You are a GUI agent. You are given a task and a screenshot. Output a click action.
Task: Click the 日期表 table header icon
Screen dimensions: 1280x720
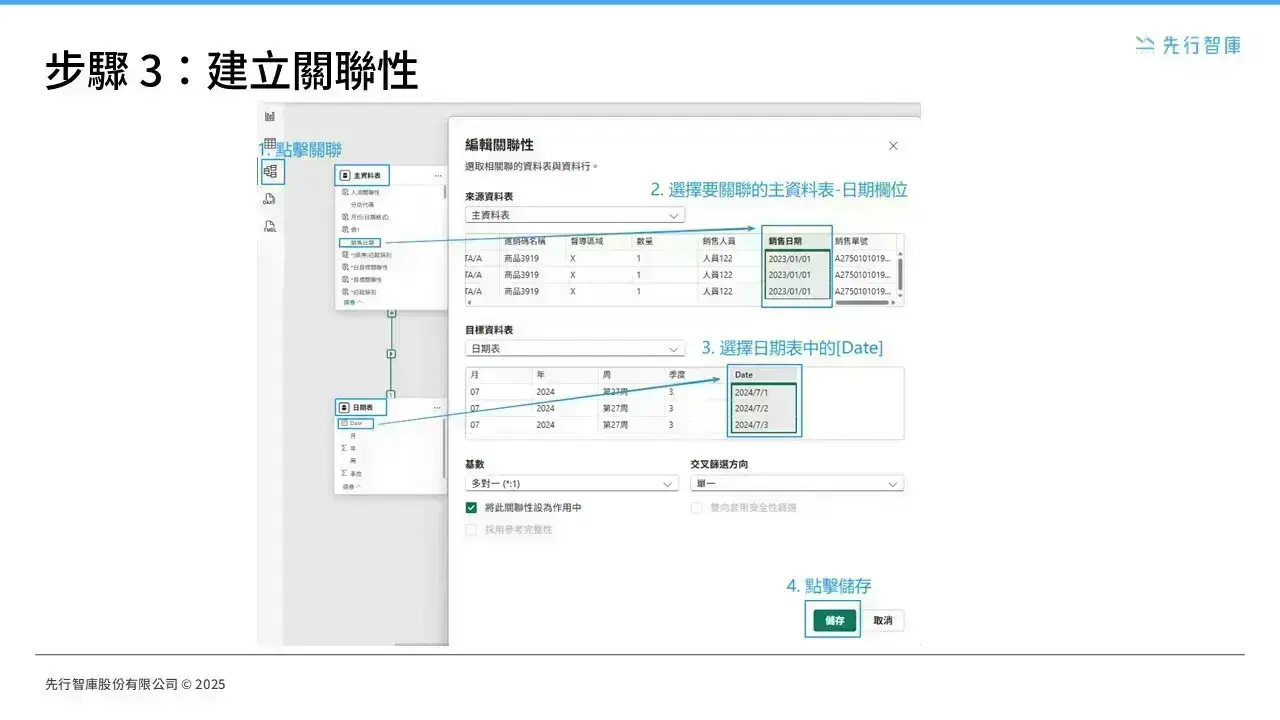click(345, 408)
